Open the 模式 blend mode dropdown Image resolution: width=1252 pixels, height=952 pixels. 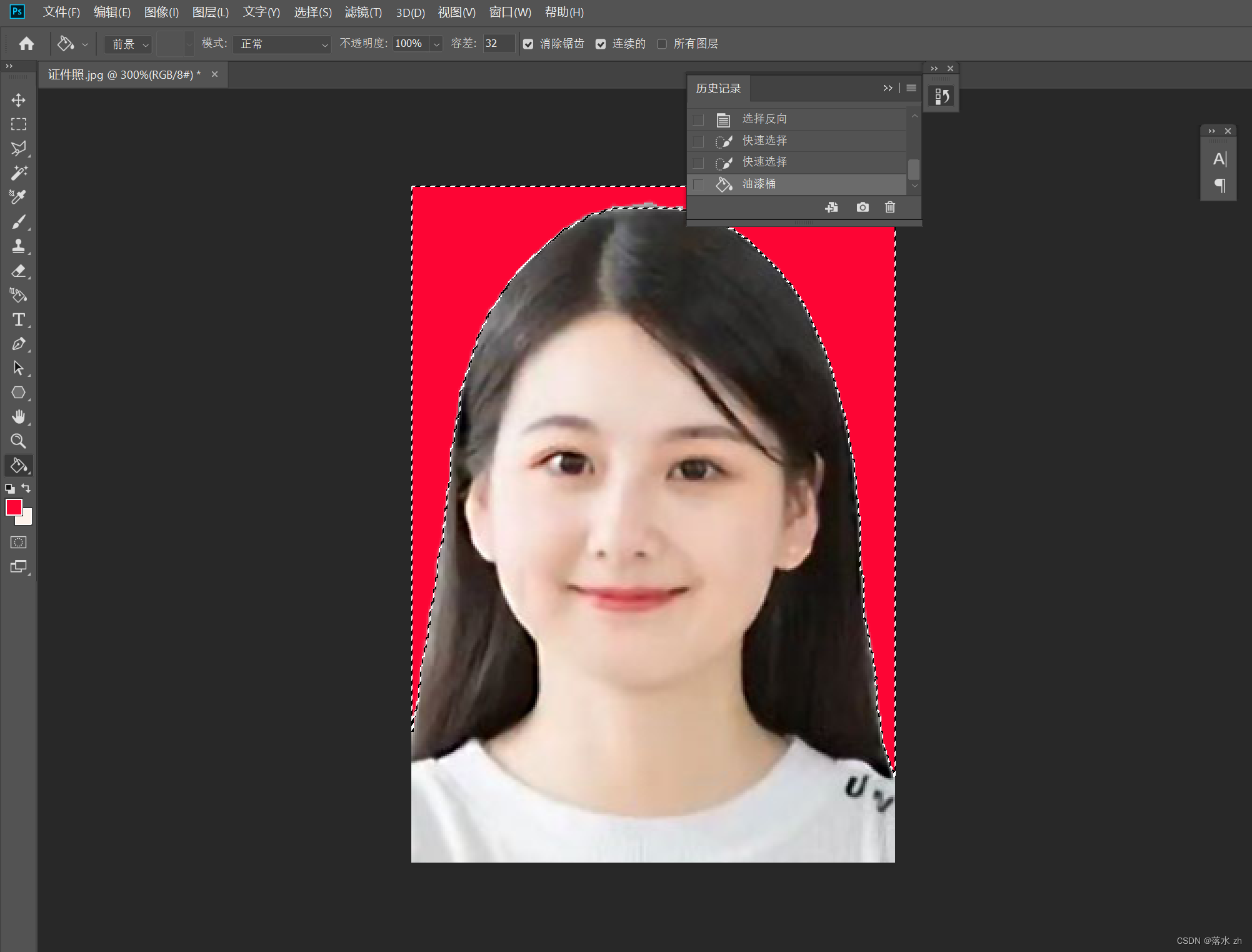click(282, 44)
